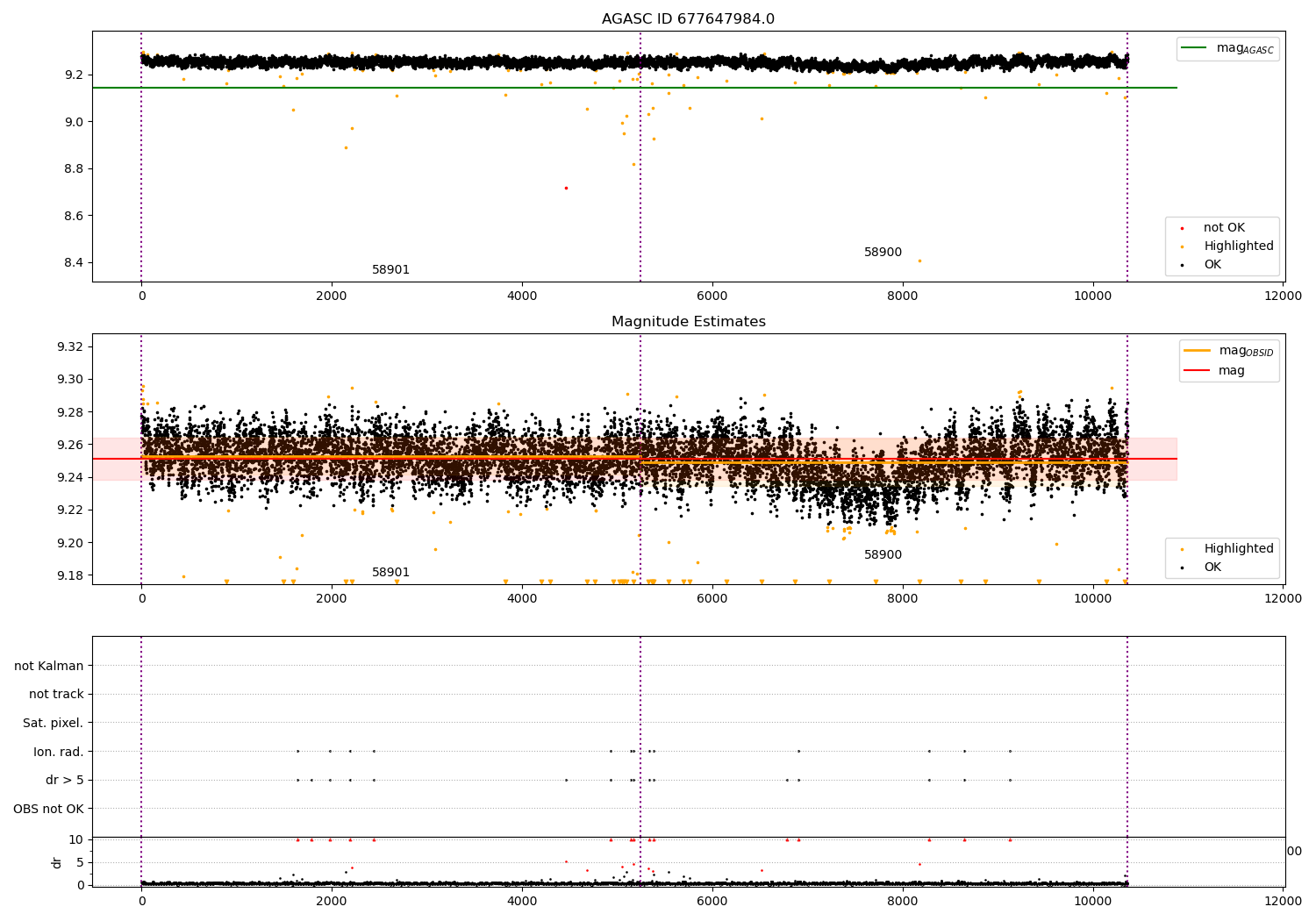
Task: Click the 9.32 tick on the middle y-axis
Action: pyautogui.click(x=70, y=347)
